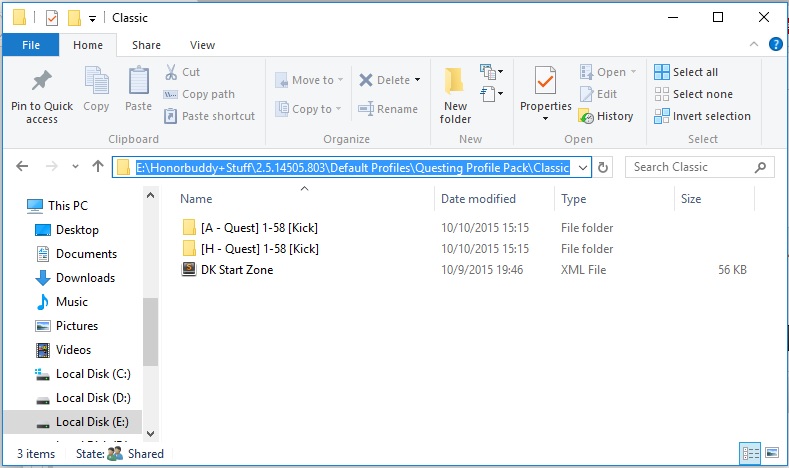
Task: Open Help question mark icon
Action: pyautogui.click(x=775, y=44)
